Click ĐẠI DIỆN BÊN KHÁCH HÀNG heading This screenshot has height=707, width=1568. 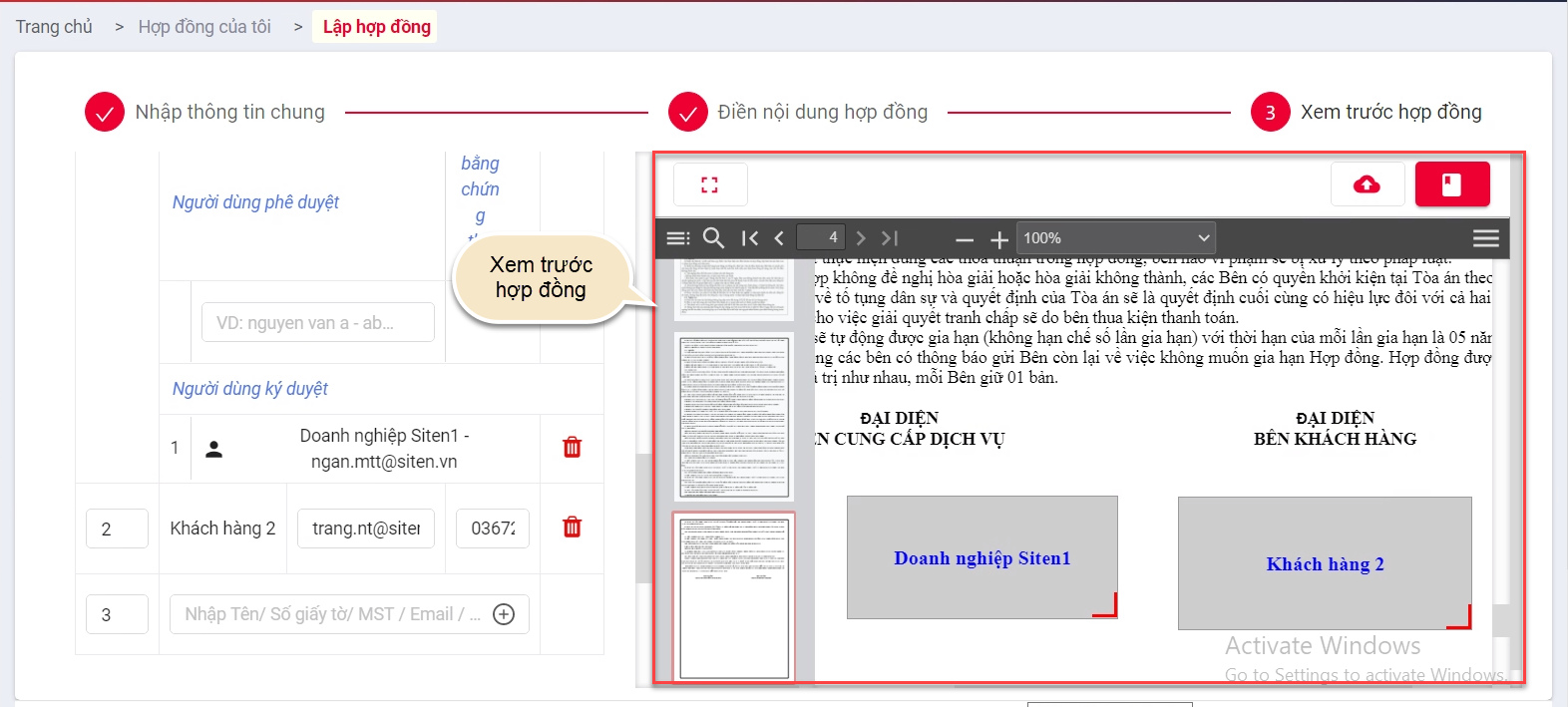pyautogui.click(x=1335, y=428)
